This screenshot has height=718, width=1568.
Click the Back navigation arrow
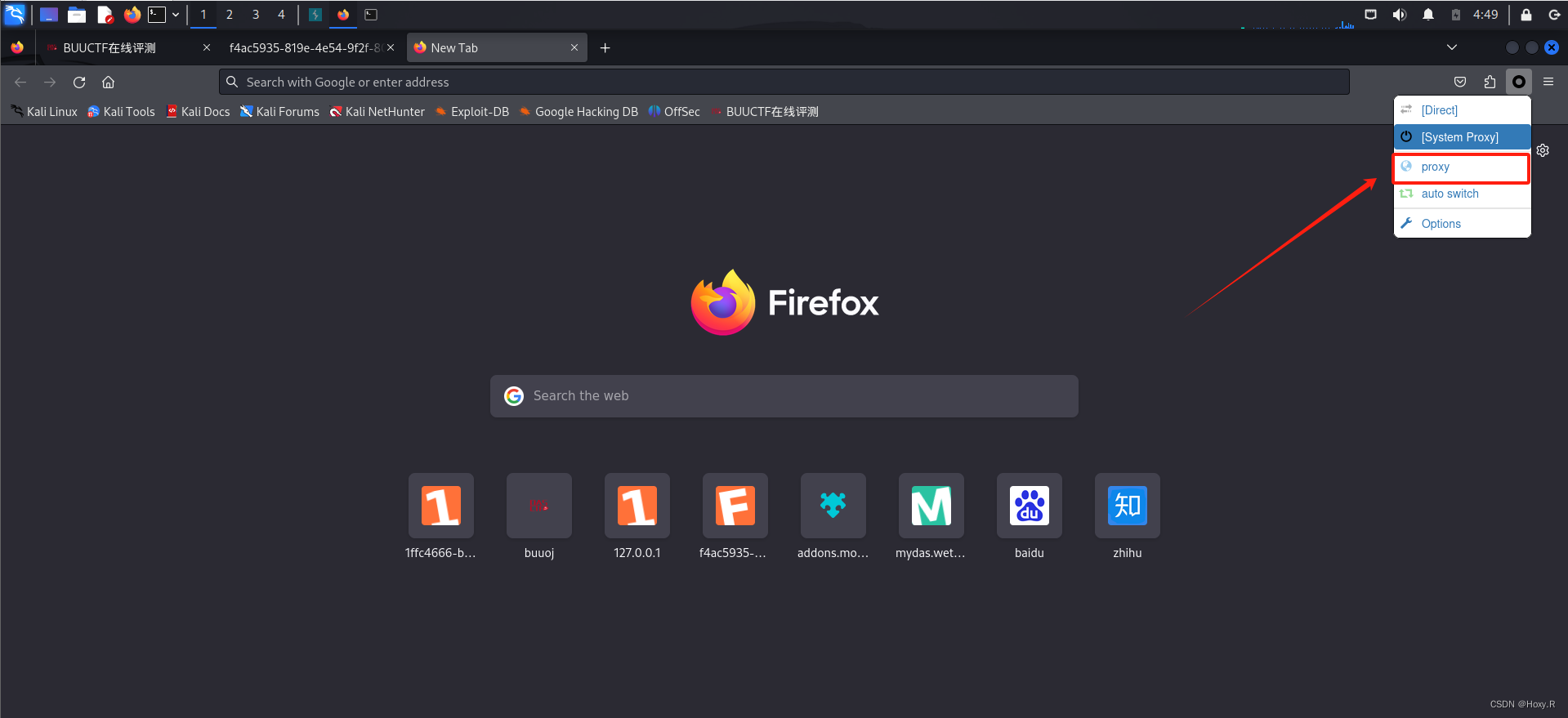pyautogui.click(x=20, y=82)
